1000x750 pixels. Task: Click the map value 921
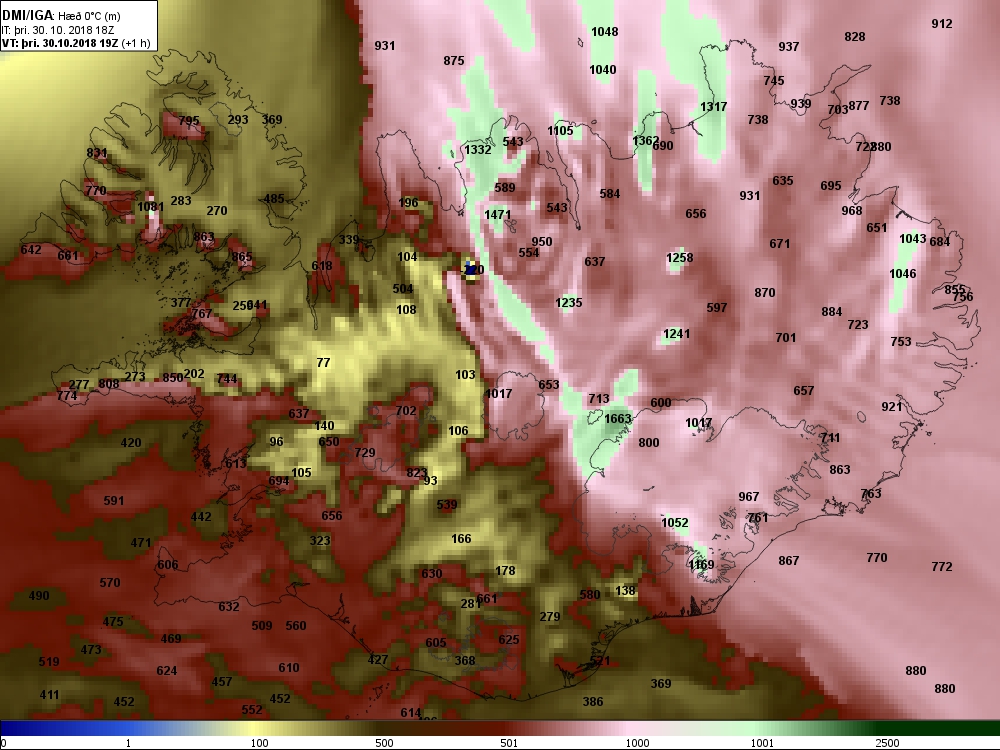tap(892, 407)
